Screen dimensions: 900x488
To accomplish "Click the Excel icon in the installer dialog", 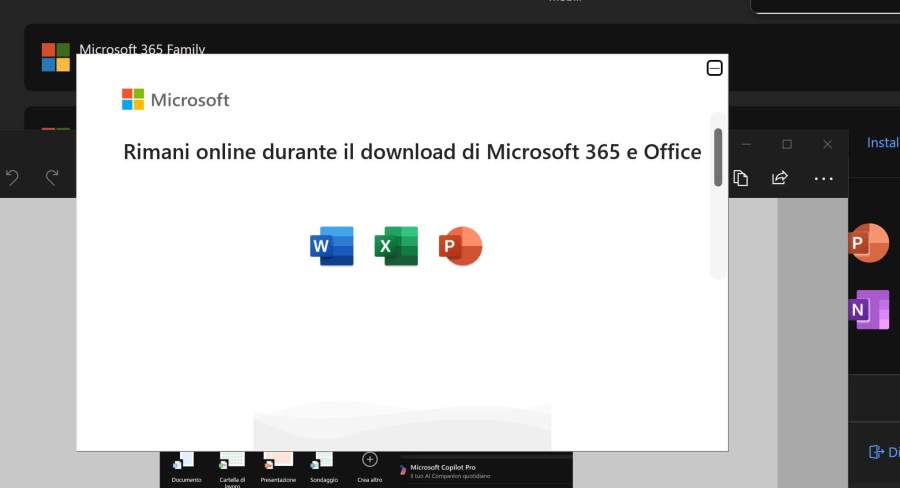I will tap(396, 245).
